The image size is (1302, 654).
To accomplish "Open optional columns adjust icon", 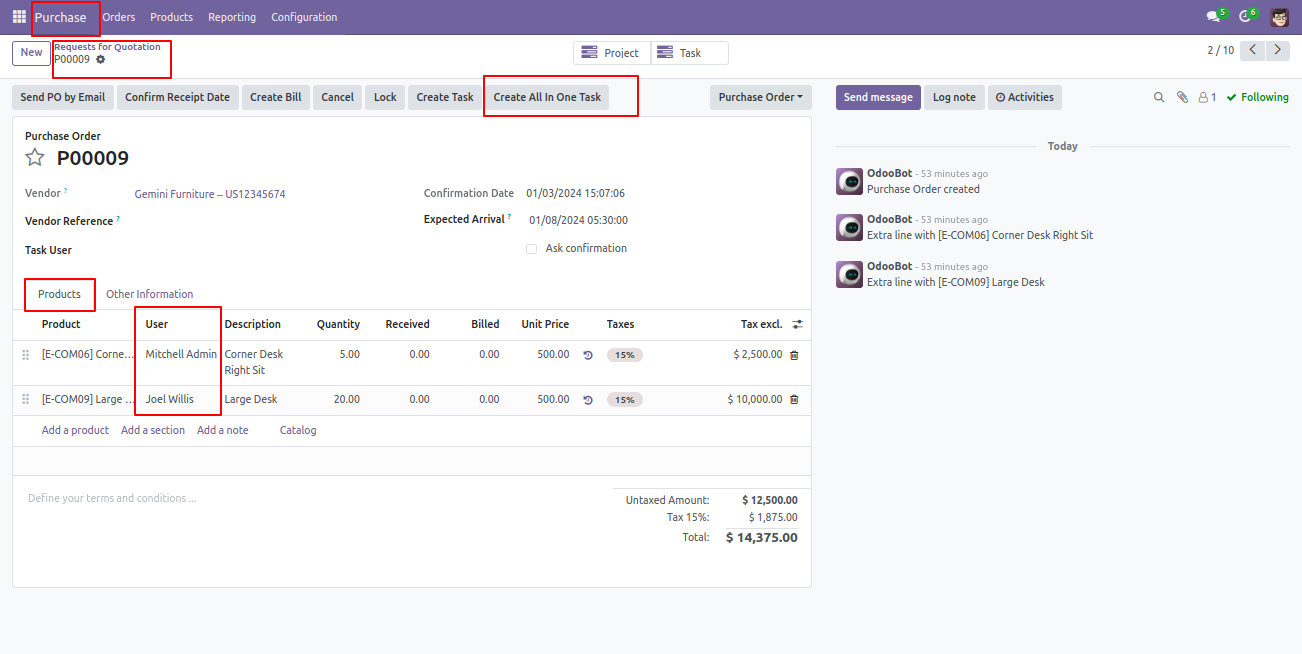I will point(797,324).
